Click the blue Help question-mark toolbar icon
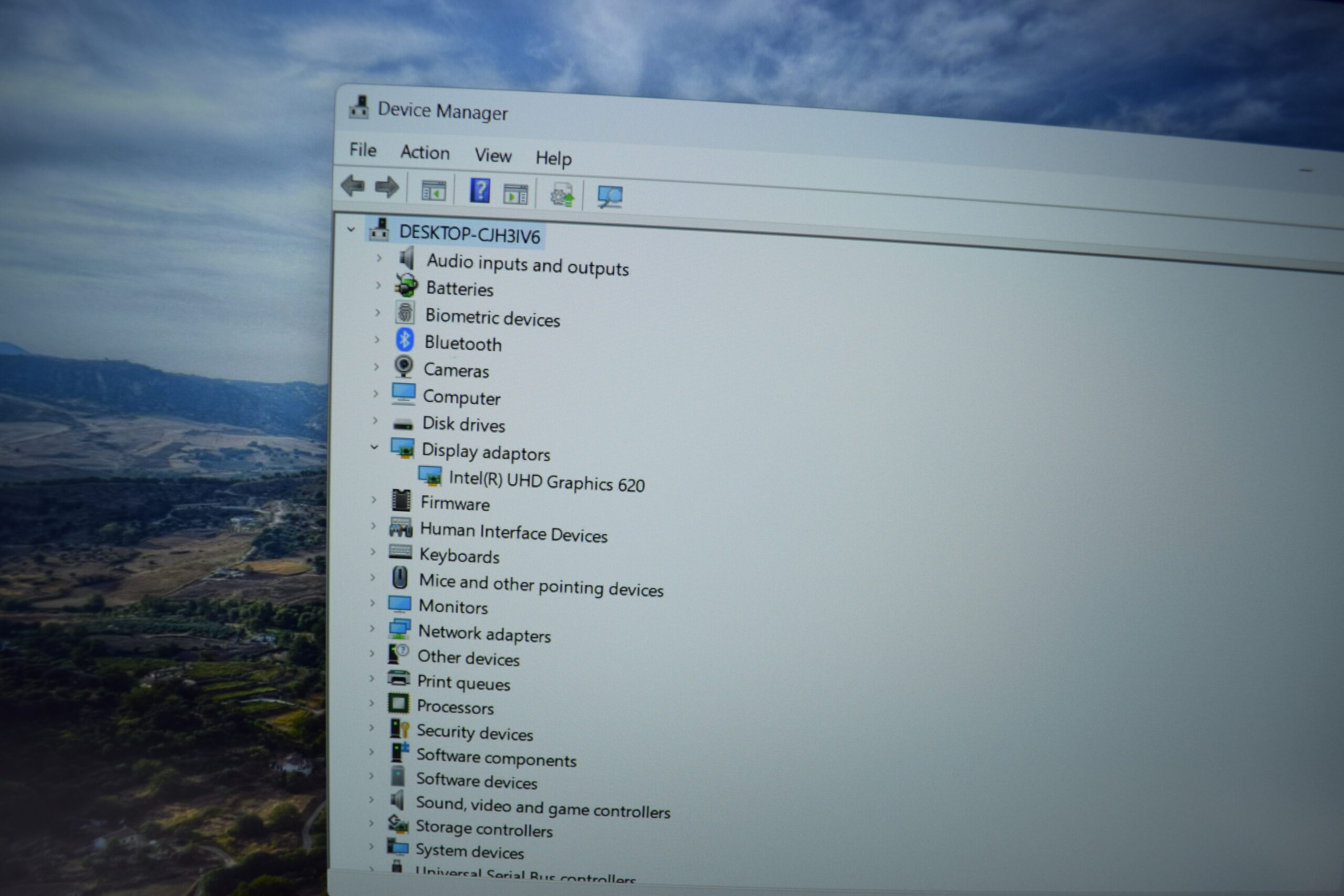 [x=480, y=191]
